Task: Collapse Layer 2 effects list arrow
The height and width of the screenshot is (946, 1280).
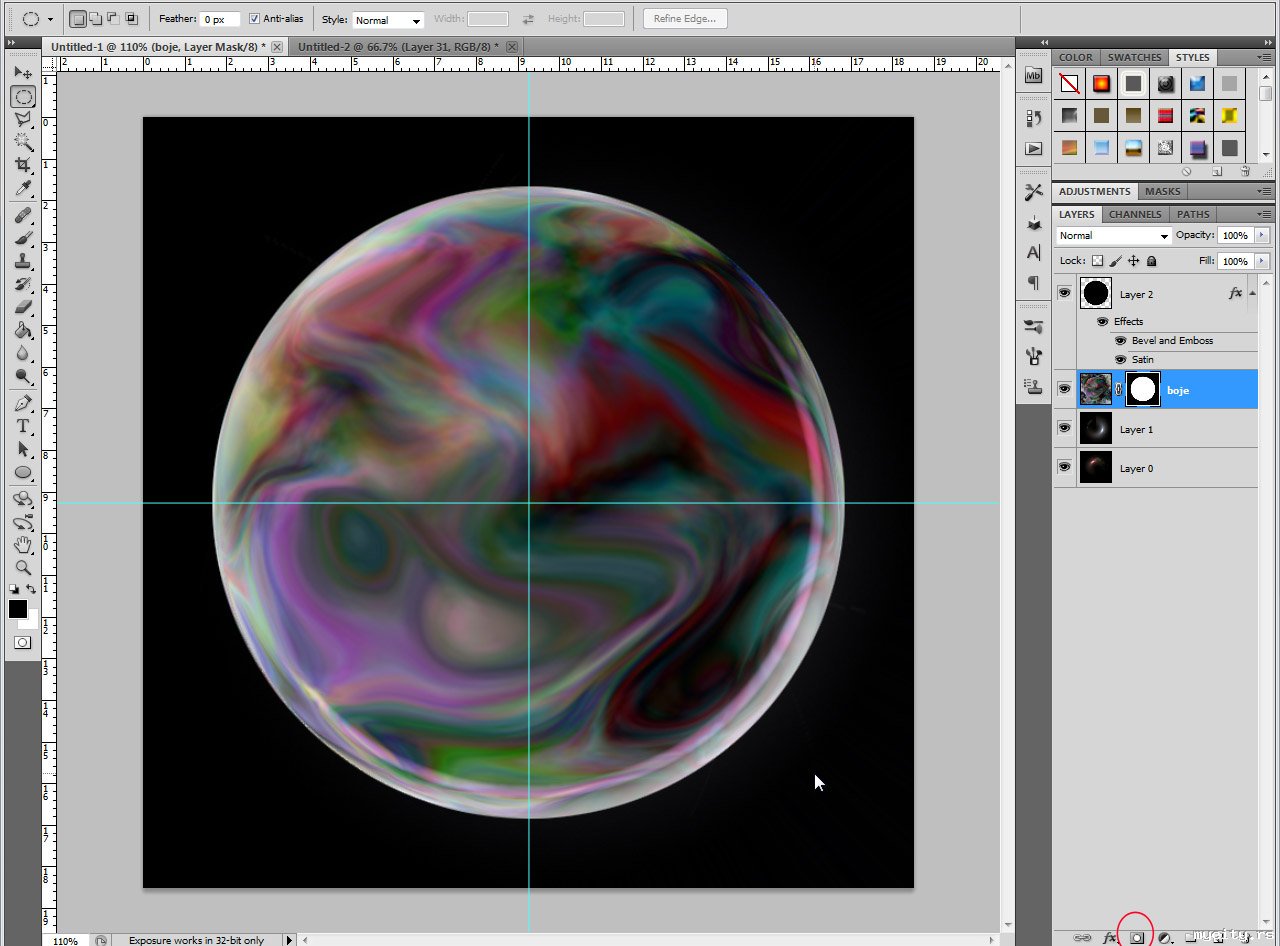Action: 1253,291
